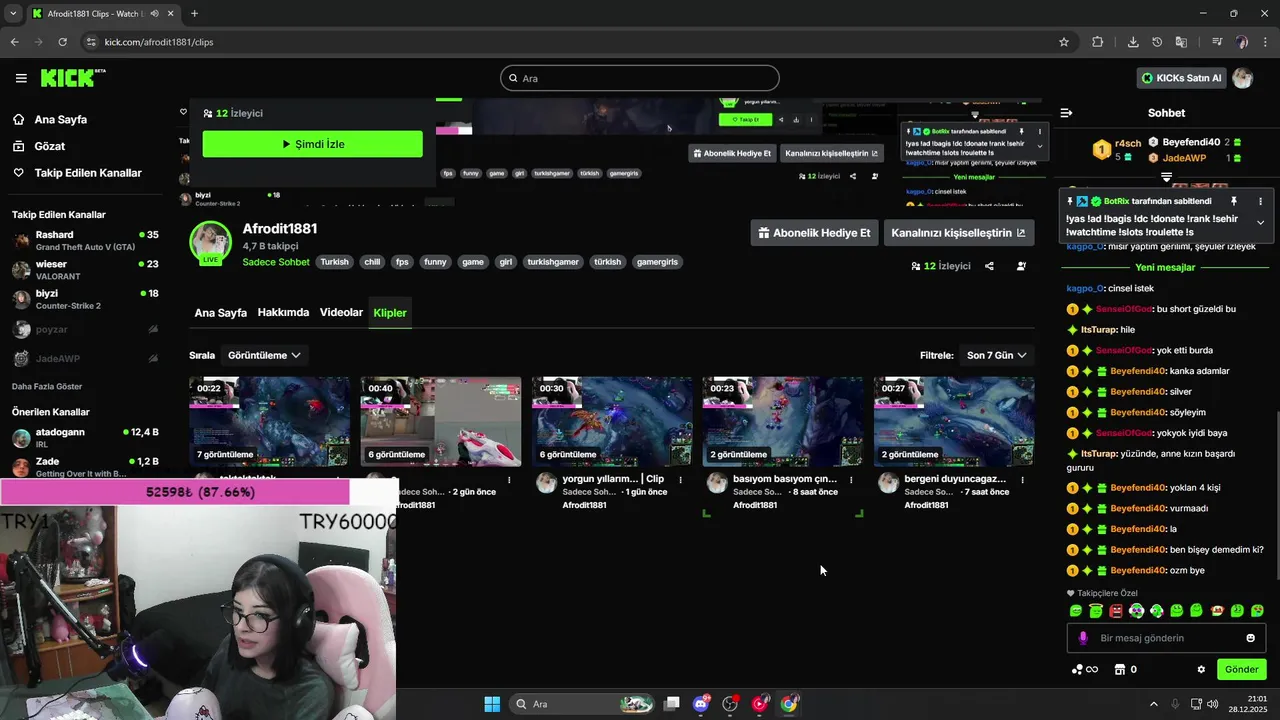Open options for bergeni duyuncagaz clip
This screenshot has height=720, width=1280.
[x=1022, y=480]
